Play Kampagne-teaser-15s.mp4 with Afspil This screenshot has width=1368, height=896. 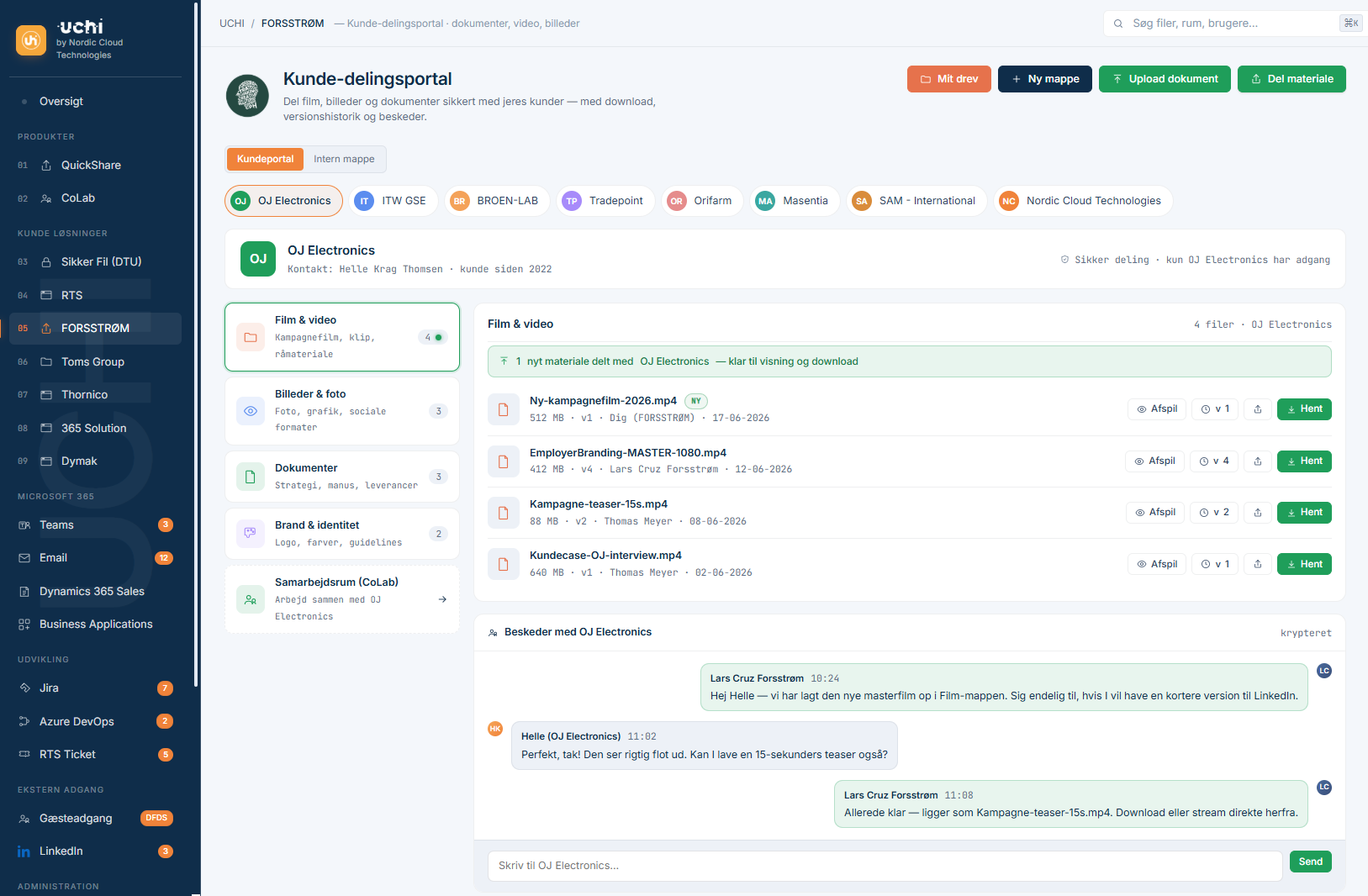click(1155, 513)
